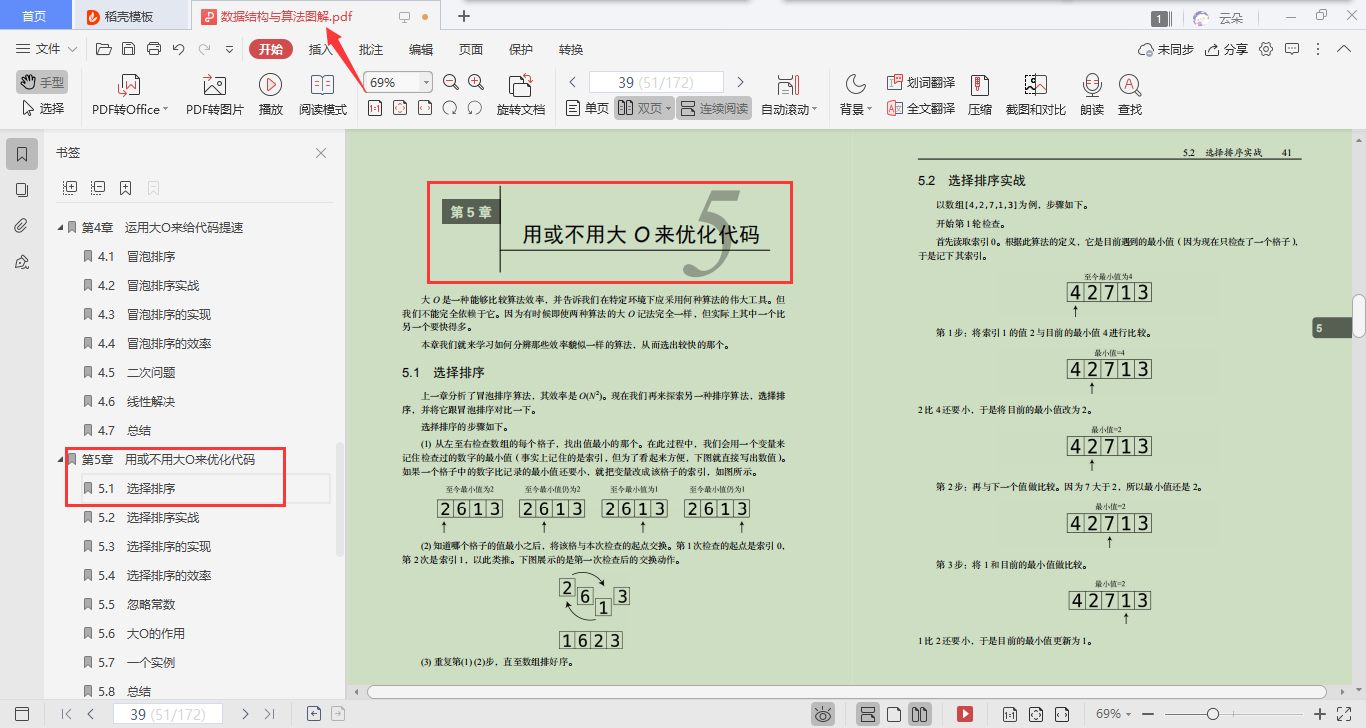
Task: Add a new bookmark icon in 书签 panel
Action: point(126,187)
